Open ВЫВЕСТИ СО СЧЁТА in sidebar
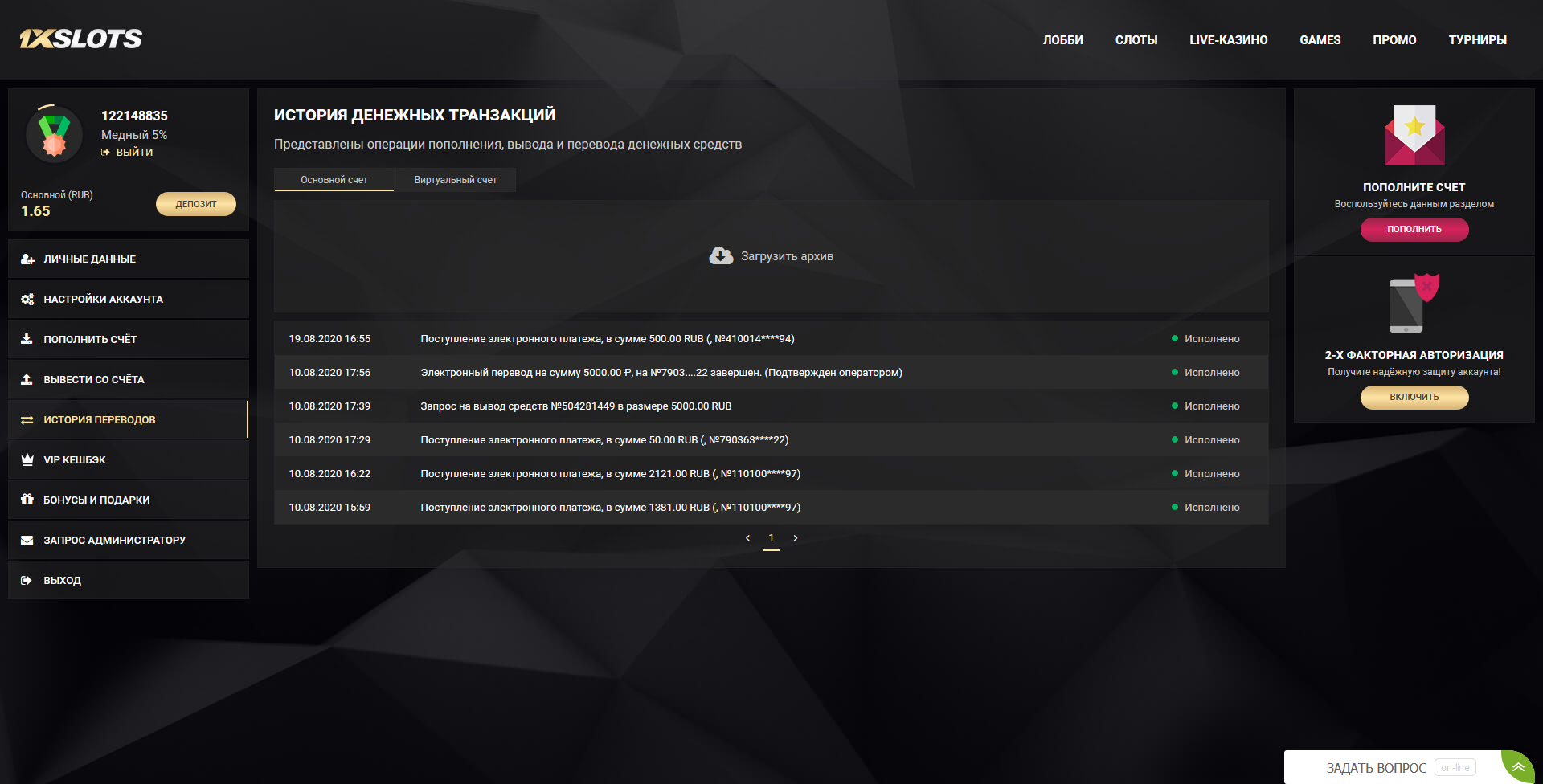This screenshot has width=1543, height=784. [129, 379]
